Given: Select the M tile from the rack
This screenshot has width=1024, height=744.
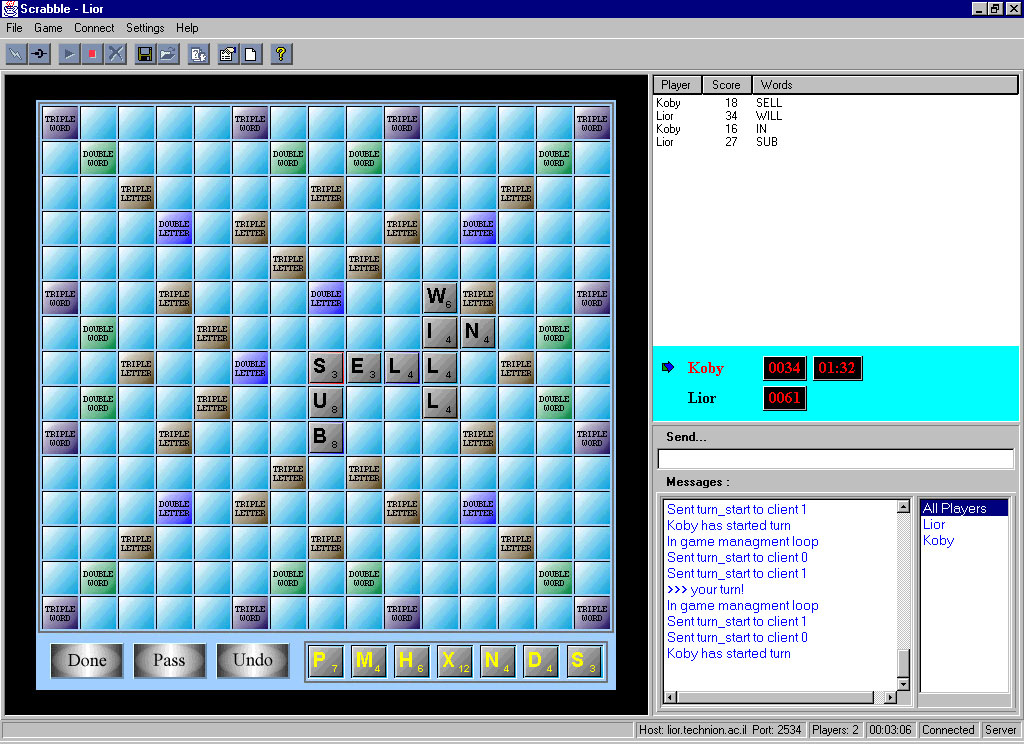Looking at the screenshot, I should [x=368, y=661].
